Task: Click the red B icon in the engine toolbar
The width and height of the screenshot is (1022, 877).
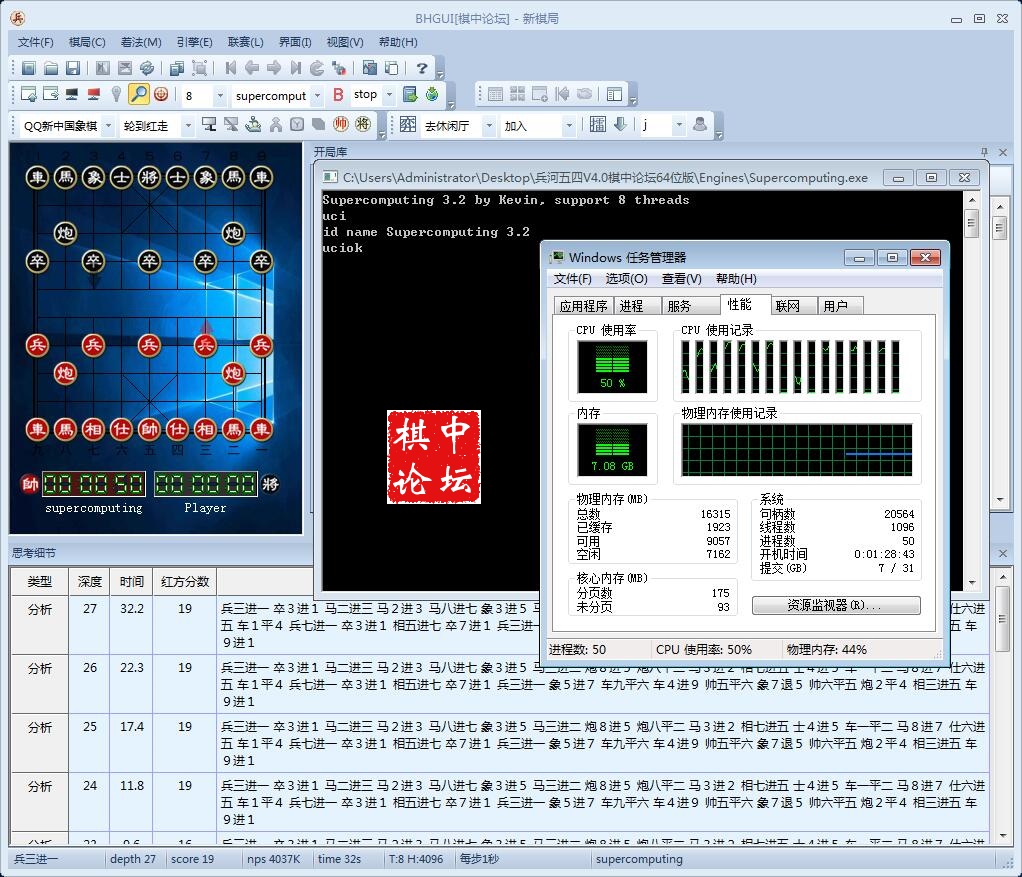Action: (338, 94)
